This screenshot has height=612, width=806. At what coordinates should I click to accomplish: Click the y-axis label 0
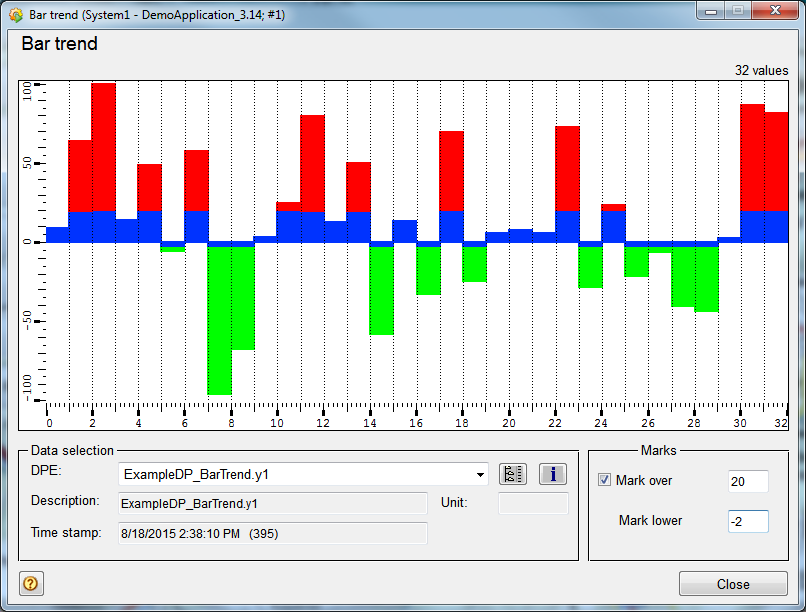point(27,242)
